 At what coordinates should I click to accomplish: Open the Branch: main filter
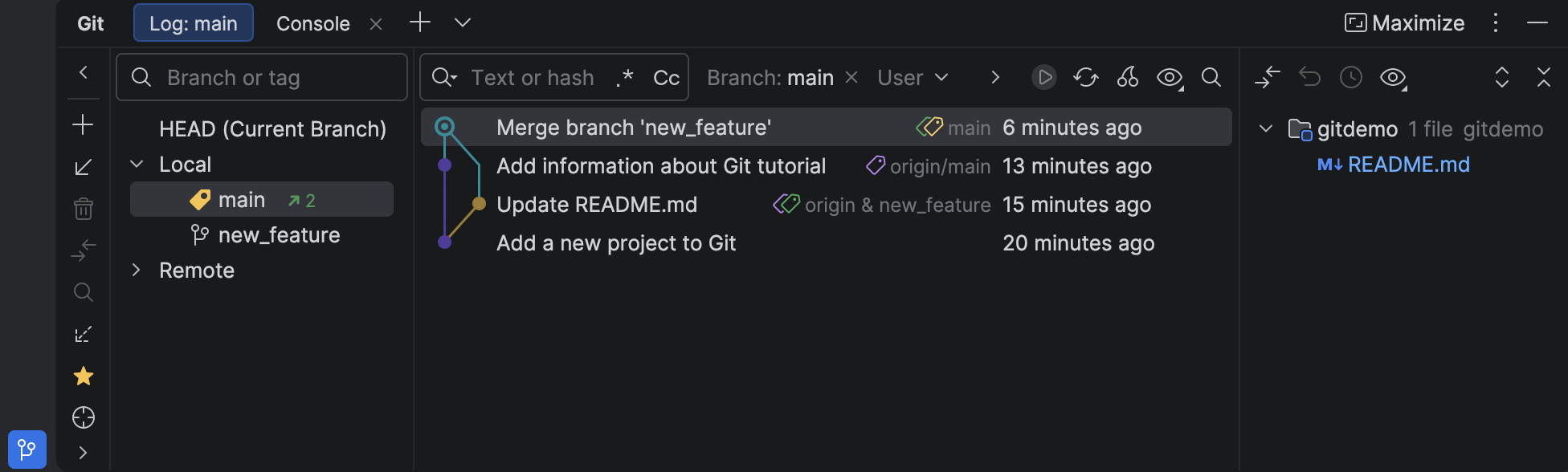point(770,77)
